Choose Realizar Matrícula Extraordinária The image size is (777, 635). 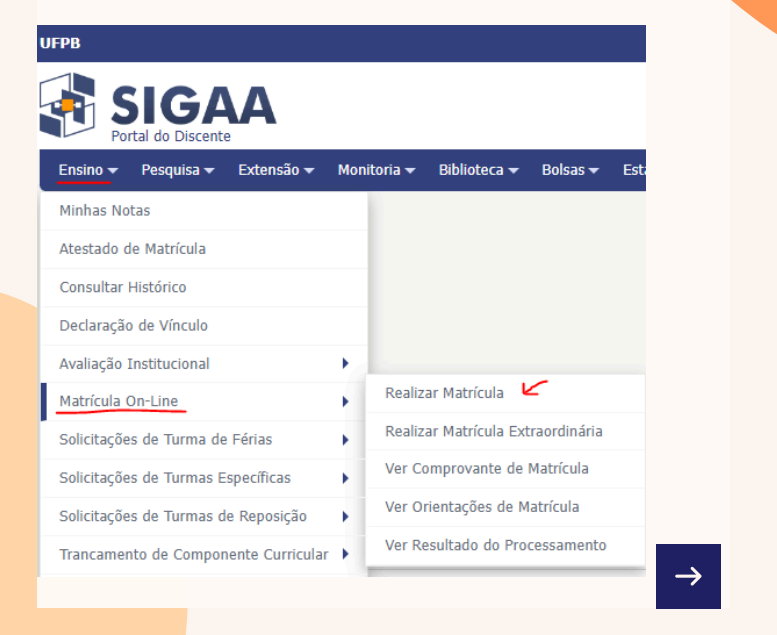[x=505, y=431]
